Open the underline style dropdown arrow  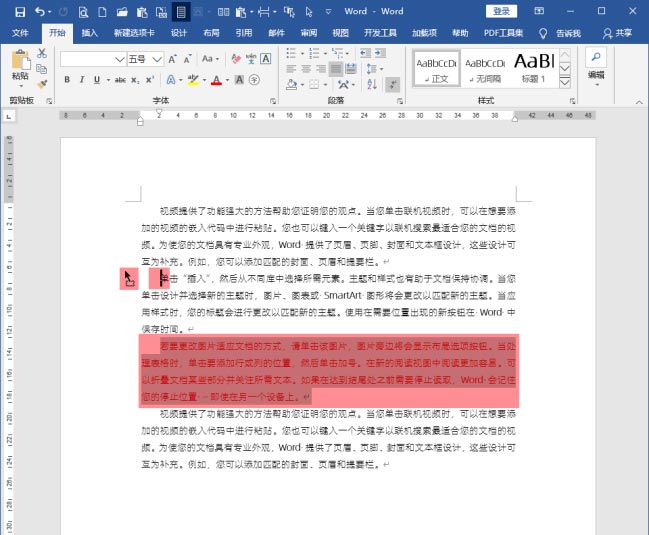pyautogui.click(x=108, y=80)
